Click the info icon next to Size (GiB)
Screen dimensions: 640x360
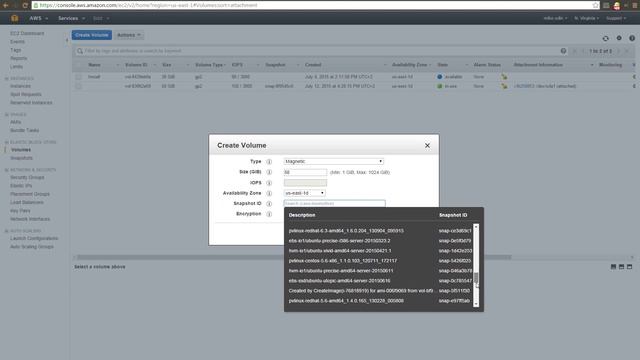[269, 172]
